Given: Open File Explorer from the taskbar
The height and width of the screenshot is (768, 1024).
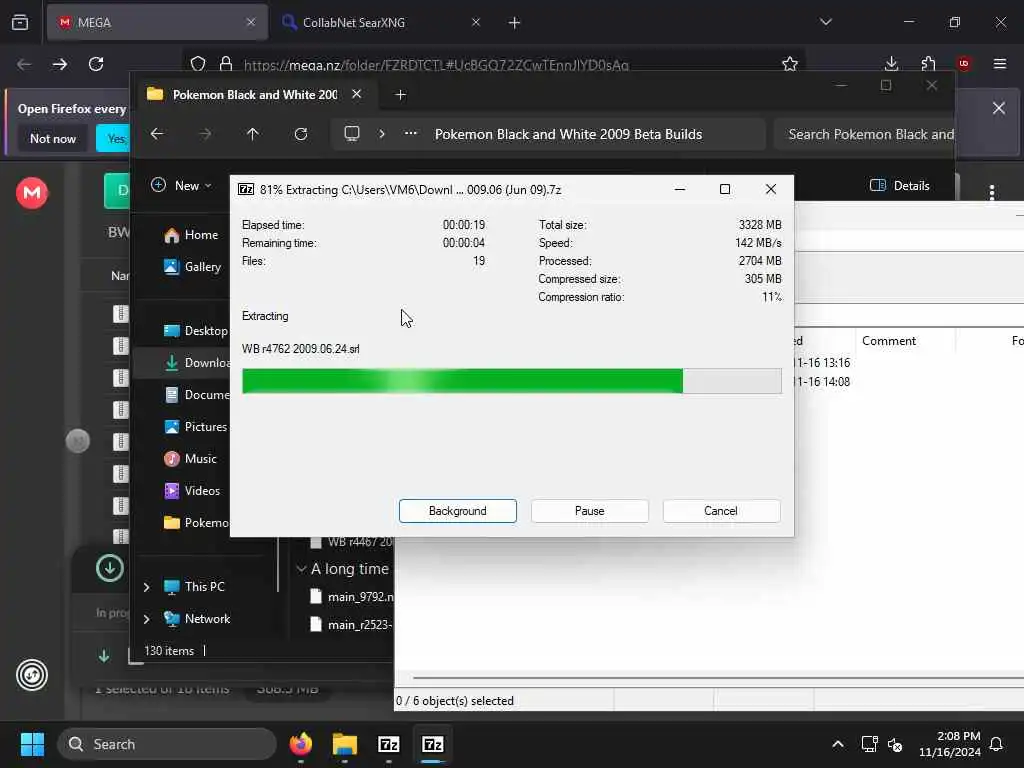Looking at the screenshot, I should pos(345,744).
